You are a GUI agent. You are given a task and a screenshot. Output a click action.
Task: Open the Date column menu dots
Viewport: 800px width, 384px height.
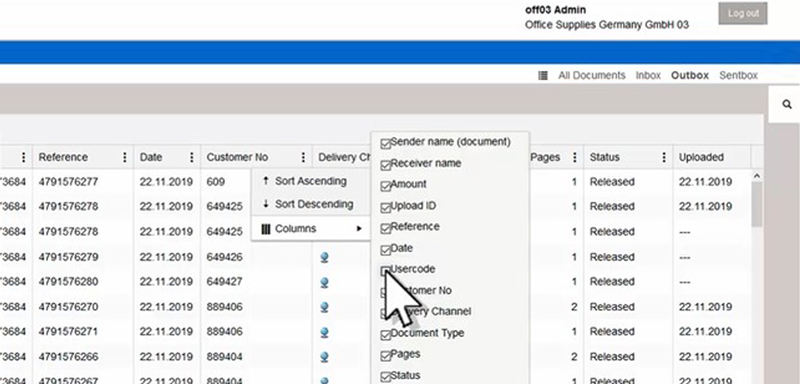pos(191,157)
